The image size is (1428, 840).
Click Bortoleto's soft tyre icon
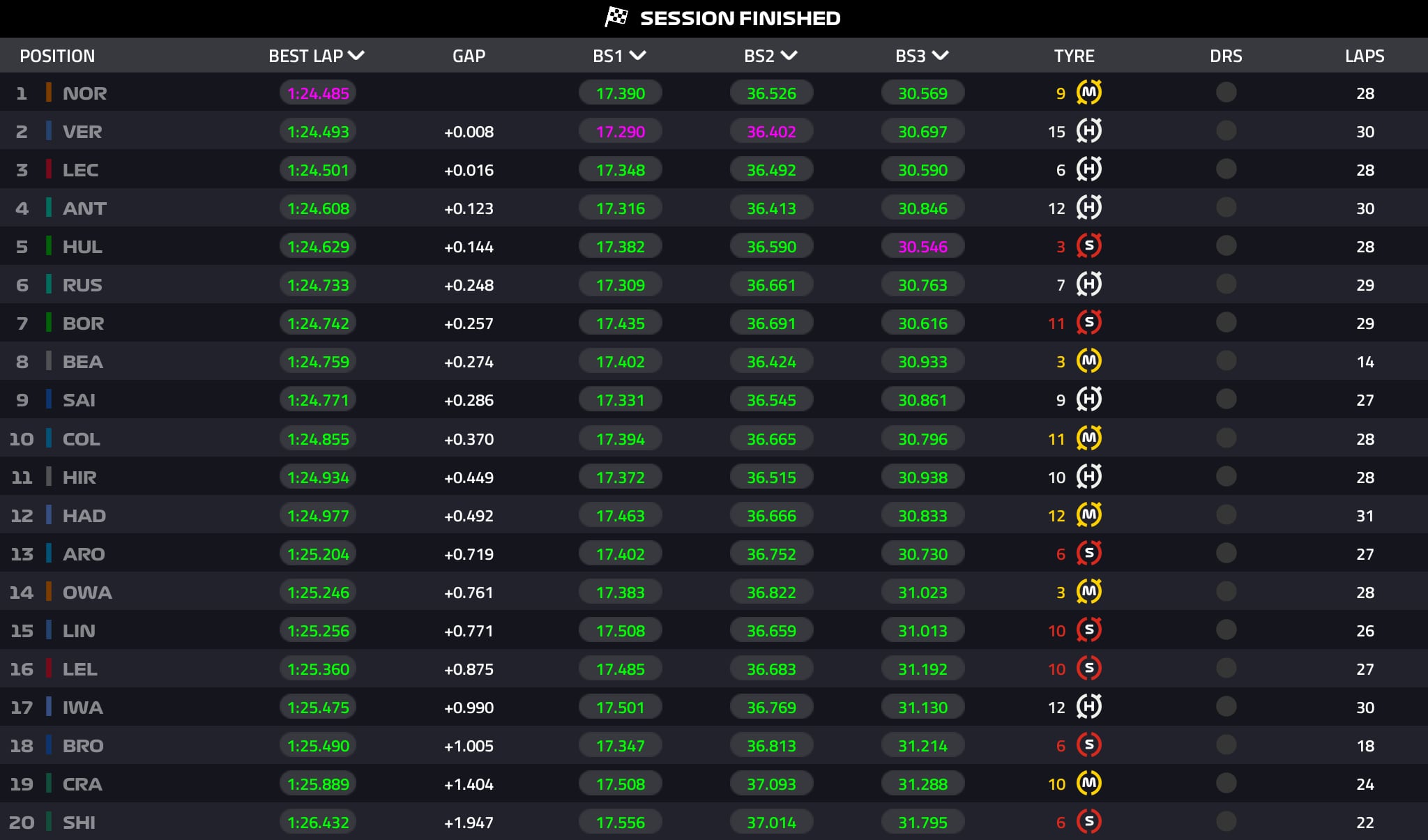click(x=1088, y=323)
